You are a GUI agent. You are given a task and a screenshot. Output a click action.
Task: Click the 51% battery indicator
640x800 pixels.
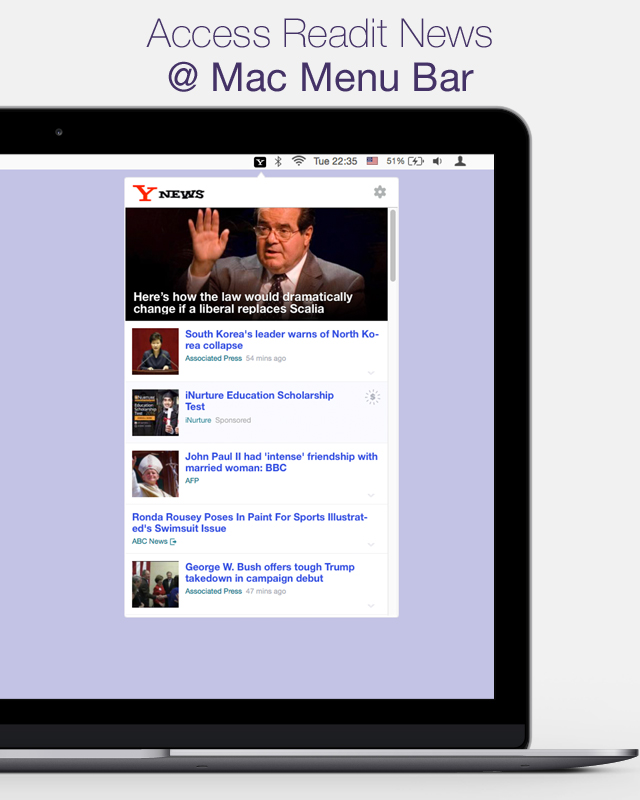[x=405, y=161]
